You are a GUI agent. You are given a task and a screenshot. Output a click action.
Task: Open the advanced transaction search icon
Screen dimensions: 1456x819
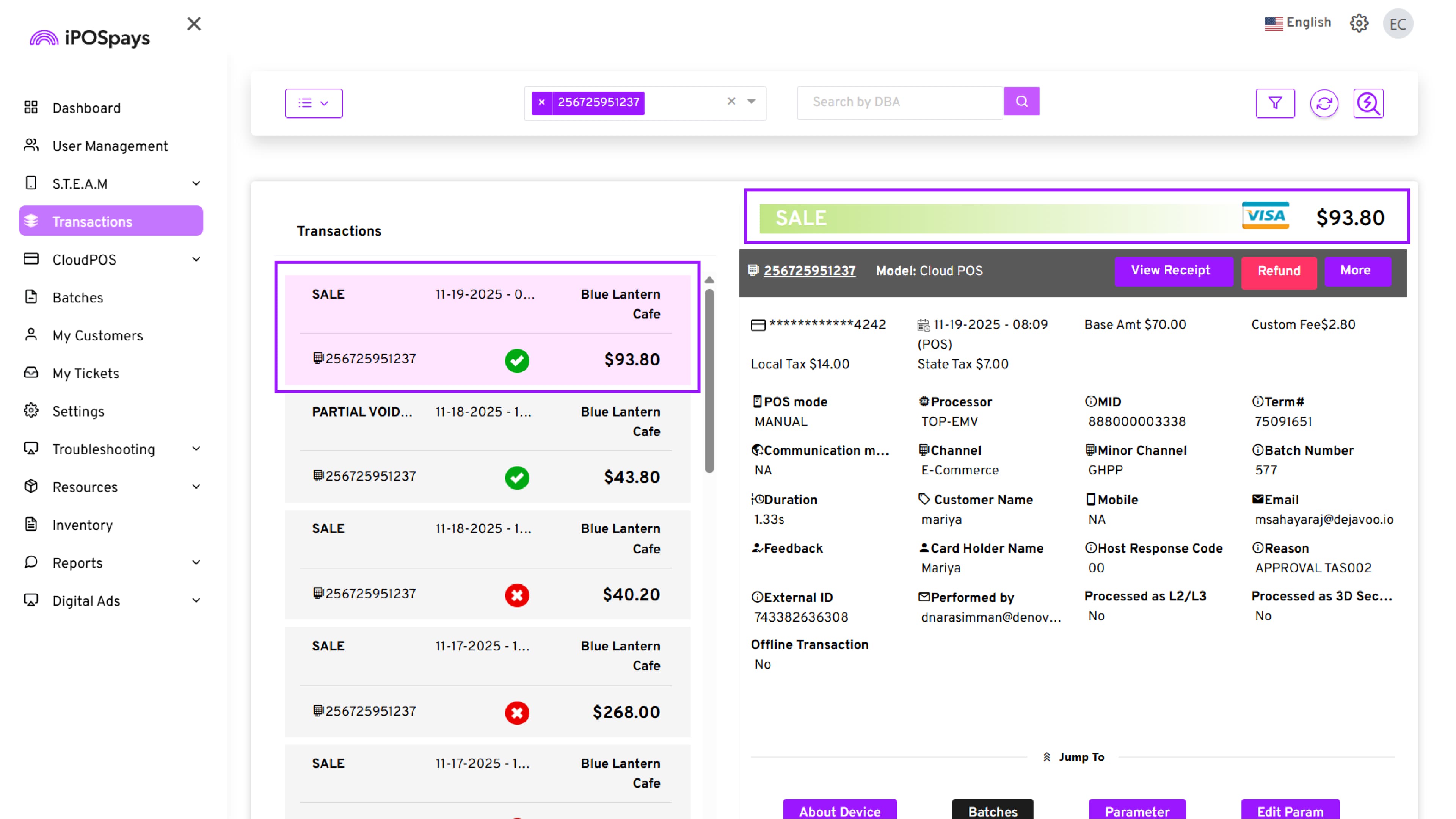click(x=1368, y=103)
